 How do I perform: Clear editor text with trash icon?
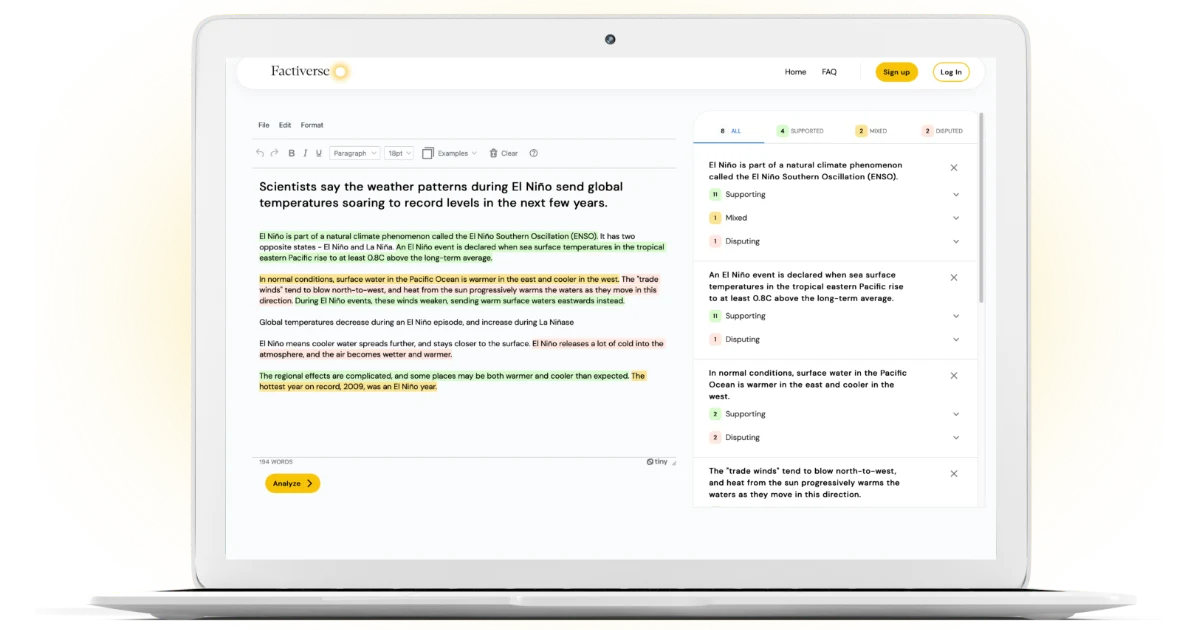tap(503, 153)
